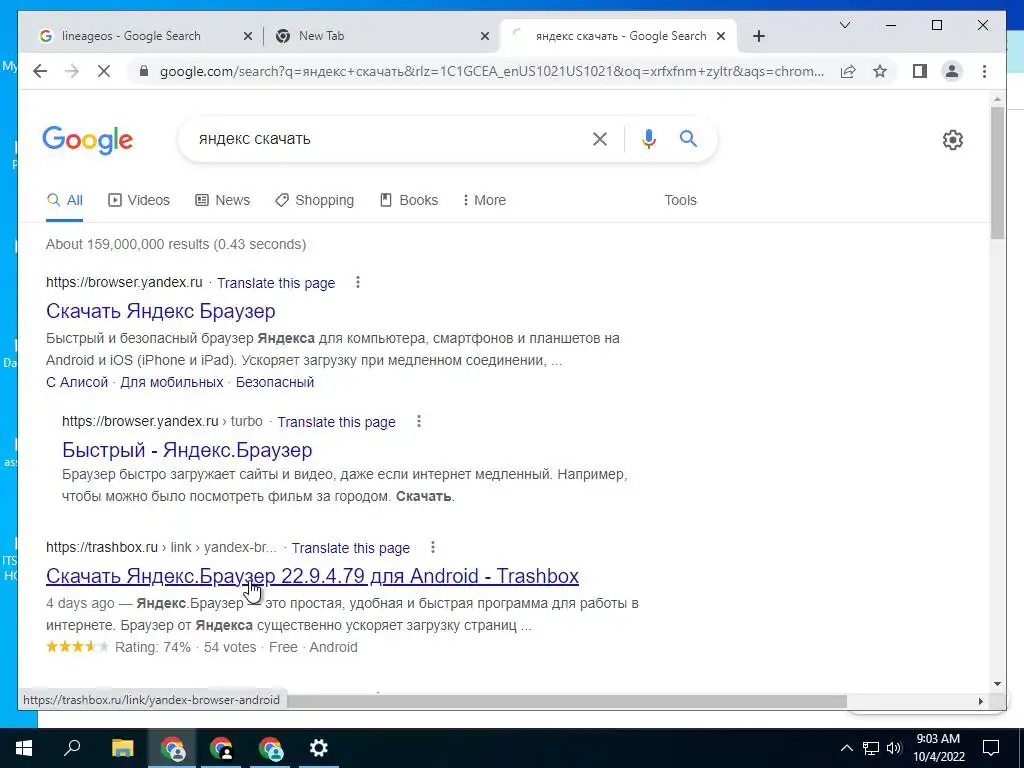The image size is (1024, 768).
Task: Open the tab search chevron
Action: click(x=844, y=25)
